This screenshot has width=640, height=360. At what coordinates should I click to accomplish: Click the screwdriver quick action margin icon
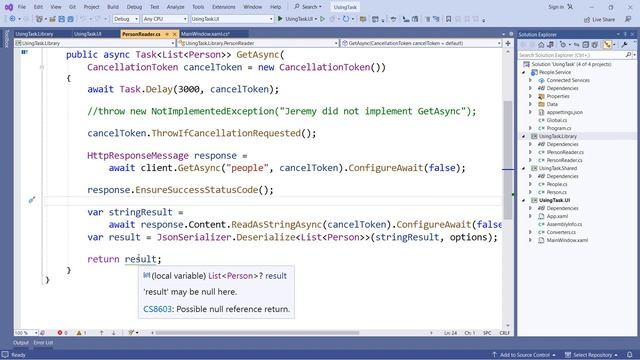(x=32, y=200)
